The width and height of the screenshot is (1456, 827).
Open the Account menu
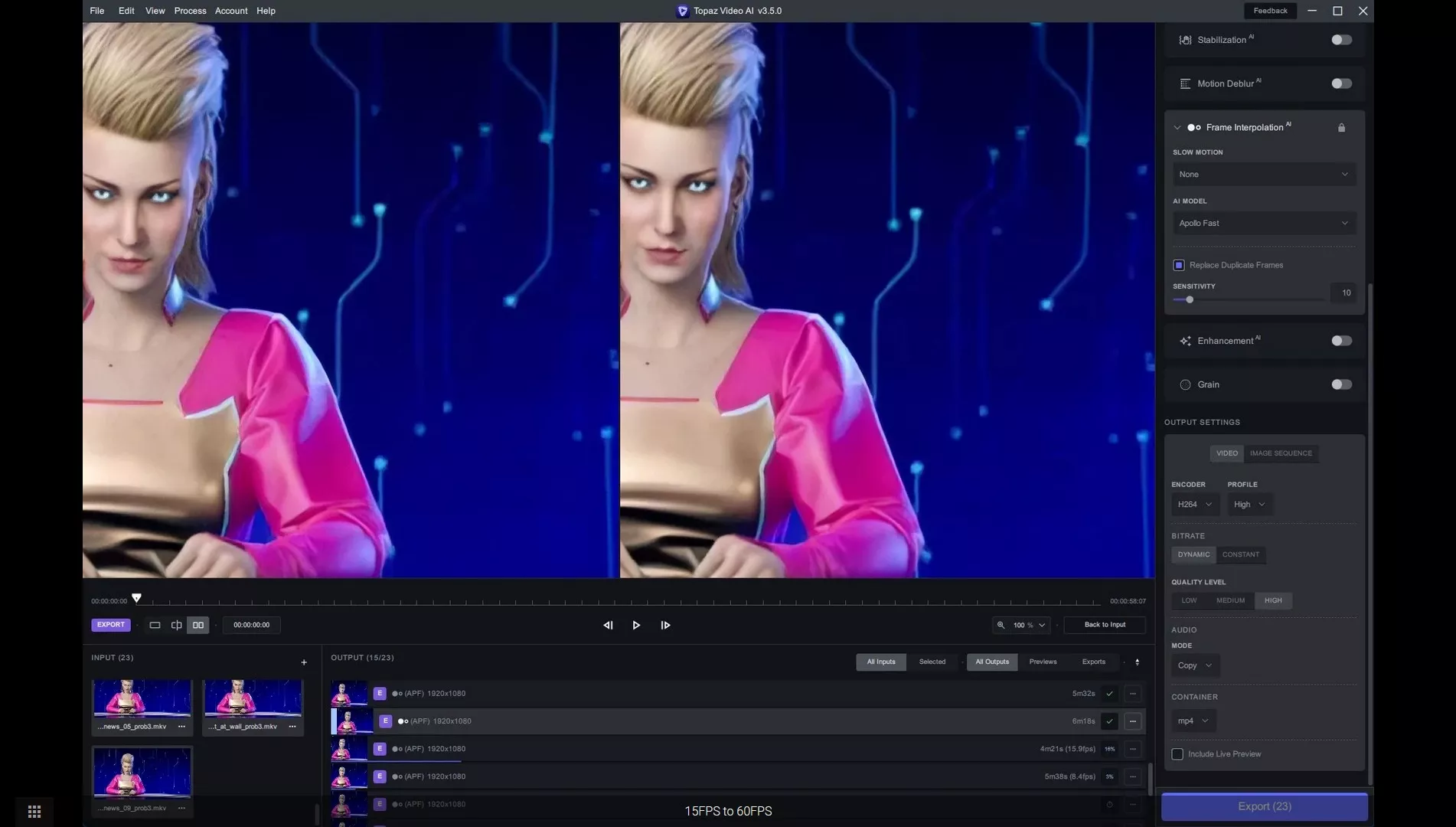231,11
